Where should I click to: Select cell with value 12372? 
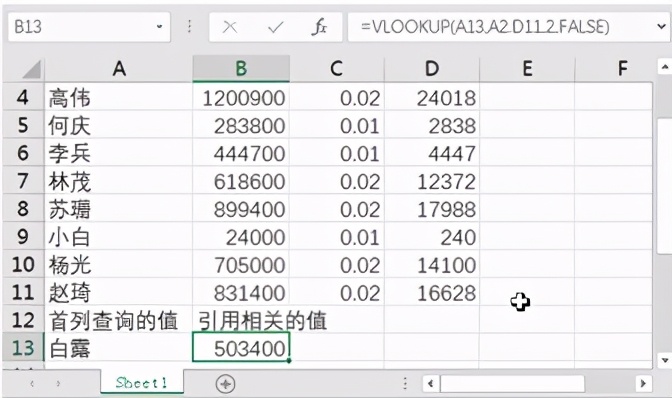432,181
